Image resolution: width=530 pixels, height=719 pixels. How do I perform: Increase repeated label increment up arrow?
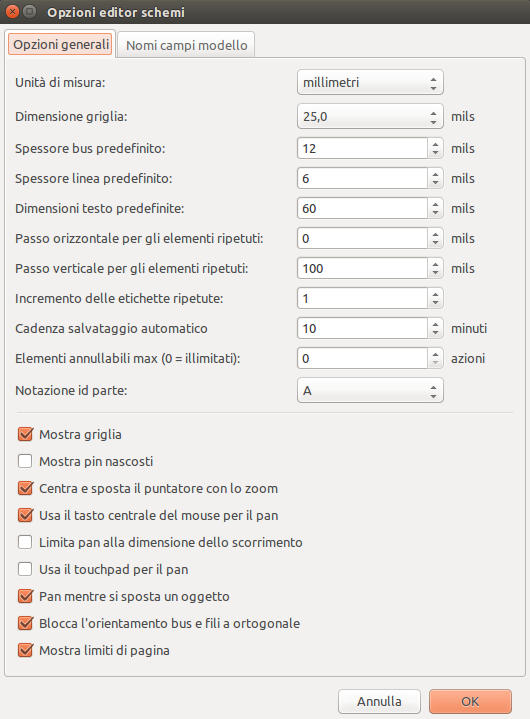coord(435,294)
